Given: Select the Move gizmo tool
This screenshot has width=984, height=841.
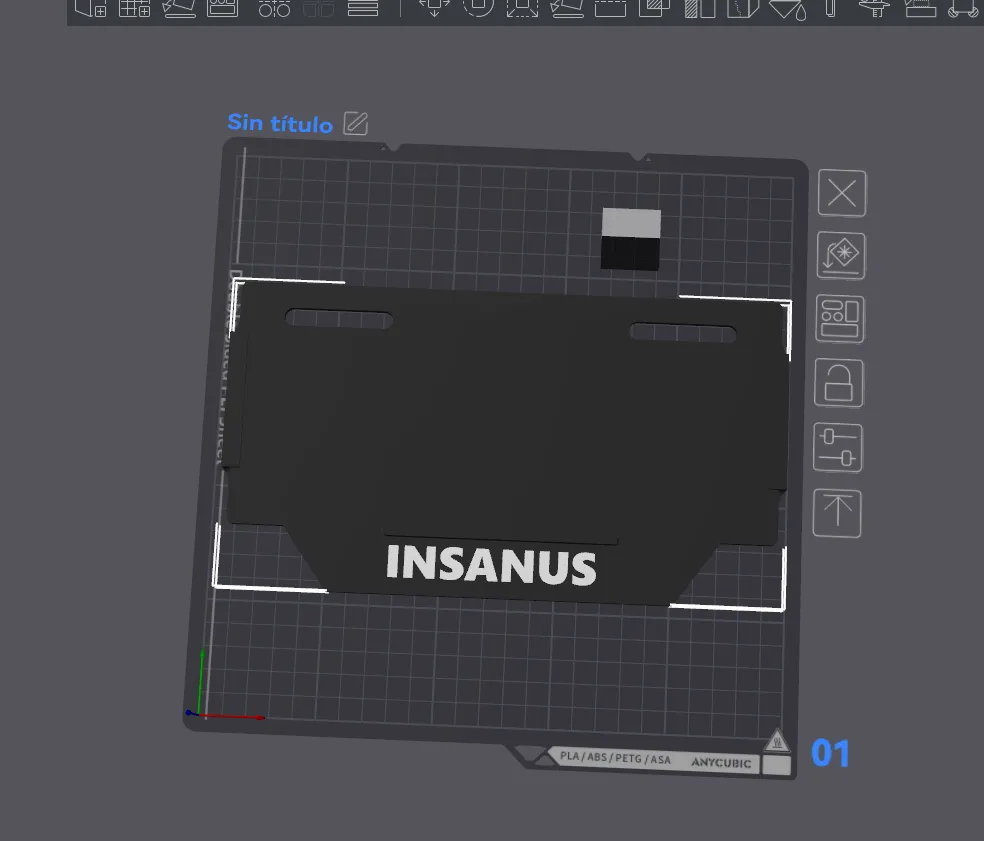Looking at the screenshot, I should click(434, 8).
